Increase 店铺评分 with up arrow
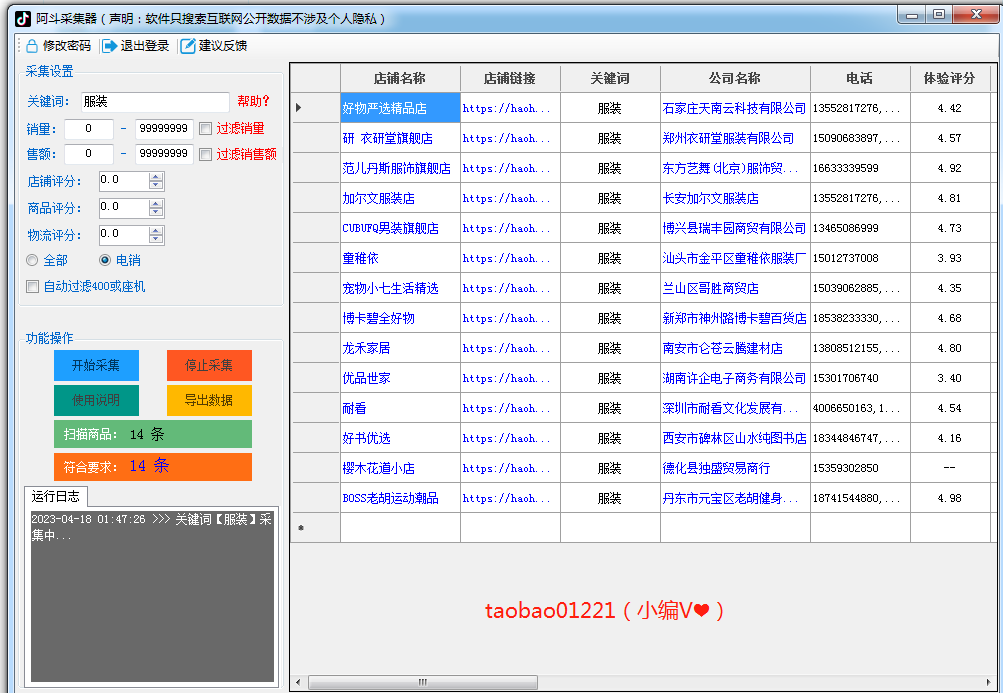Screen dimensions: 1003x693 pyautogui.click(x=156, y=177)
